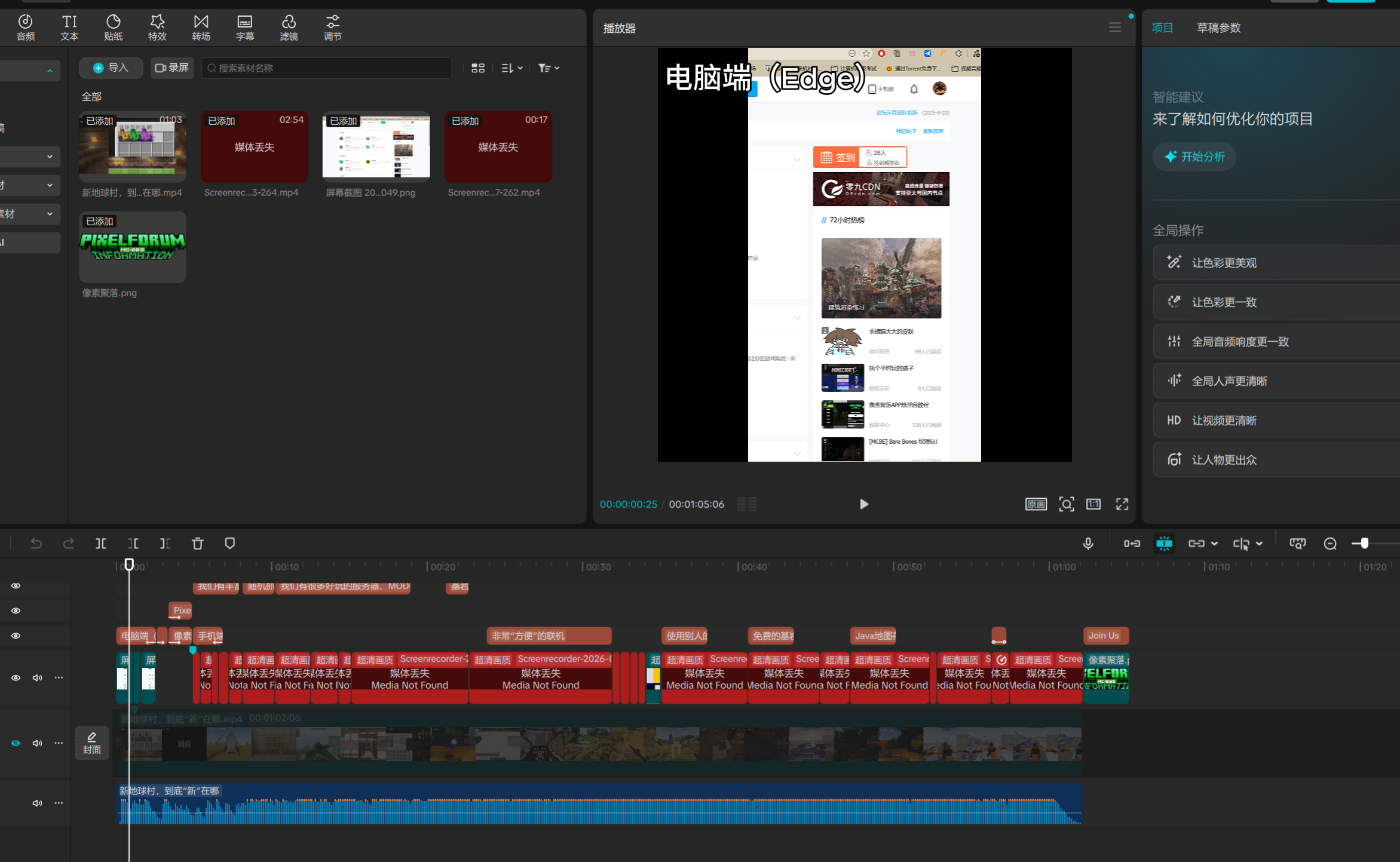Click the 开始分析 start analysis button
Viewport: 1400px width, 862px height.
coord(1194,157)
